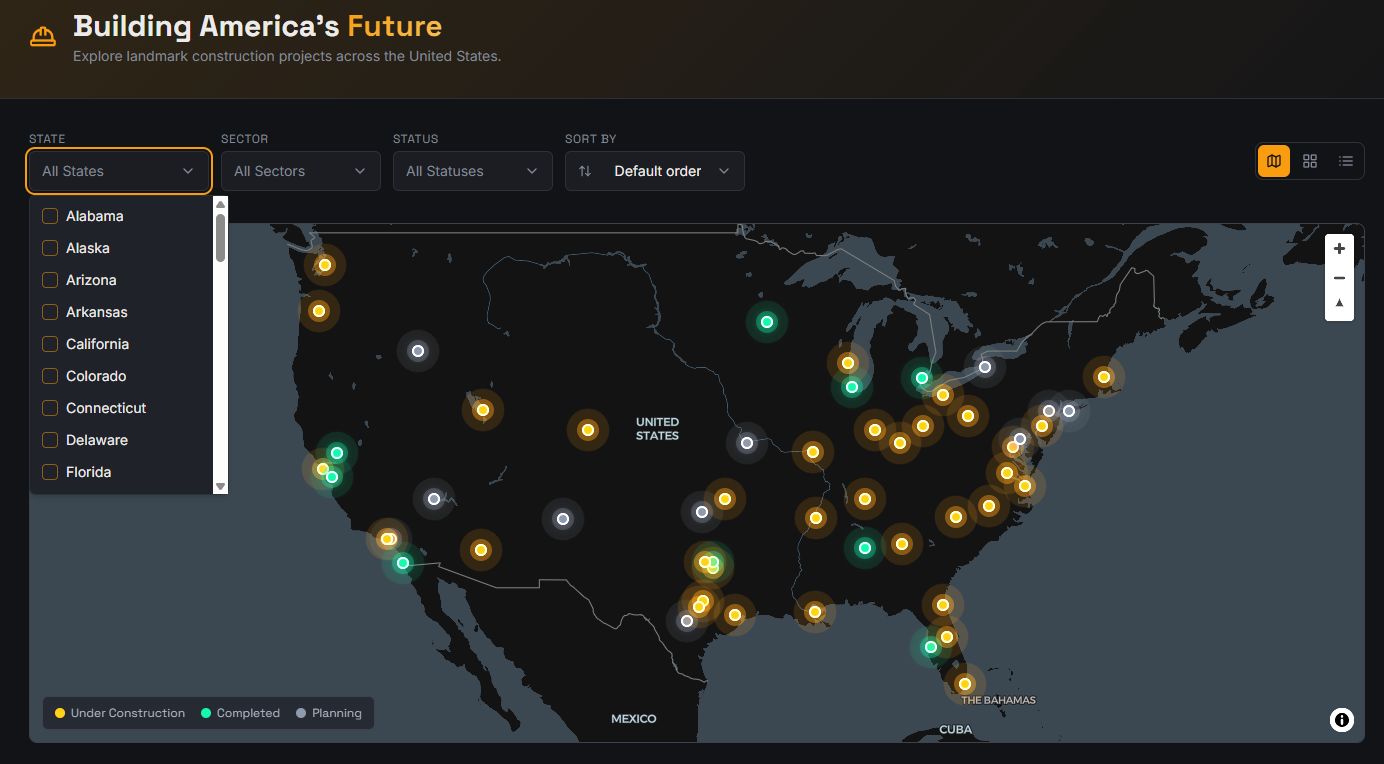Image resolution: width=1384 pixels, height=764 pixels.
Task: Check the Alabama checkbox
Action: tap(50, 216)
